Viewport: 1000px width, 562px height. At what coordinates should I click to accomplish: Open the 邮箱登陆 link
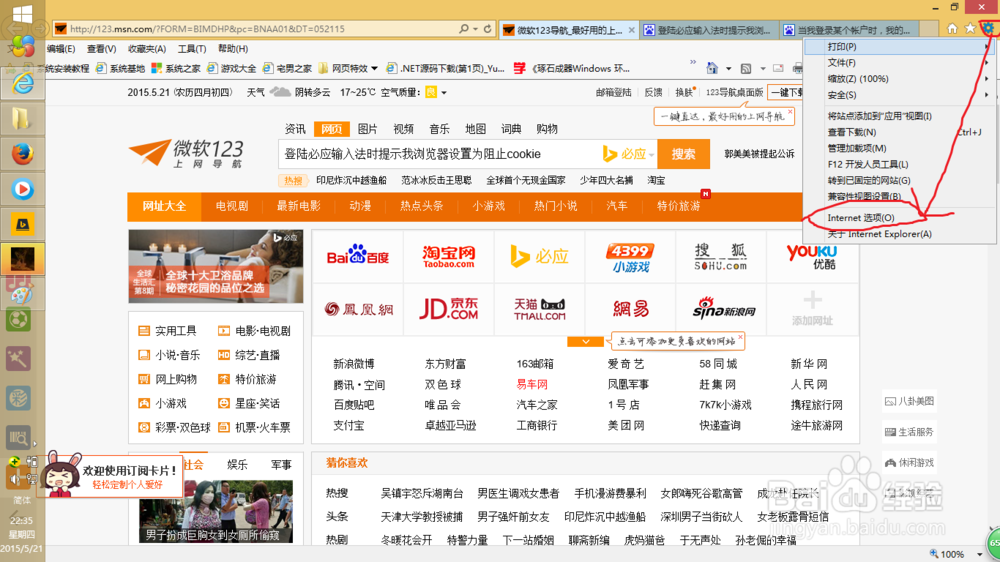click(x=614, y=92)
